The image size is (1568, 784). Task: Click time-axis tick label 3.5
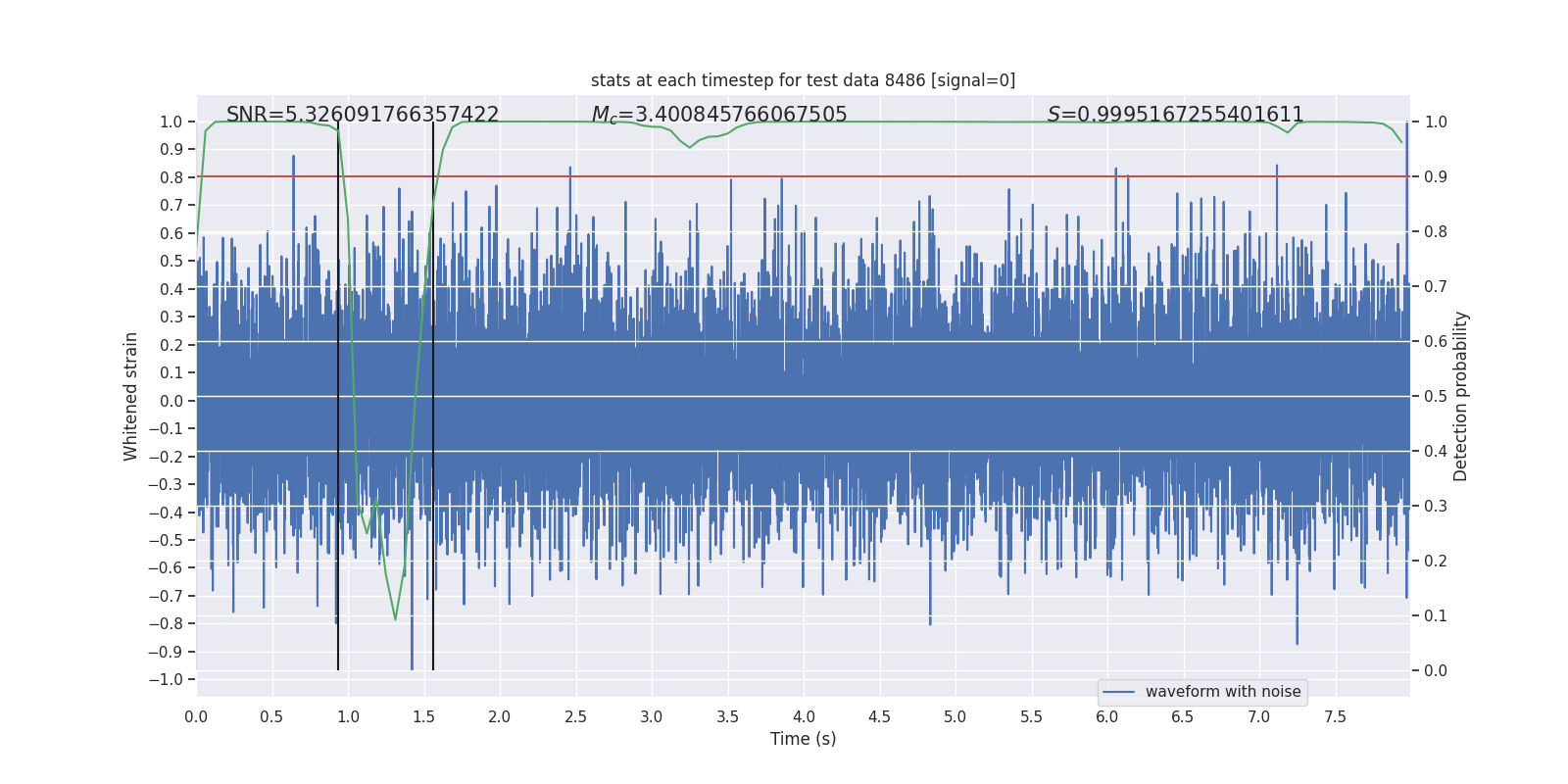click(727, 716)
